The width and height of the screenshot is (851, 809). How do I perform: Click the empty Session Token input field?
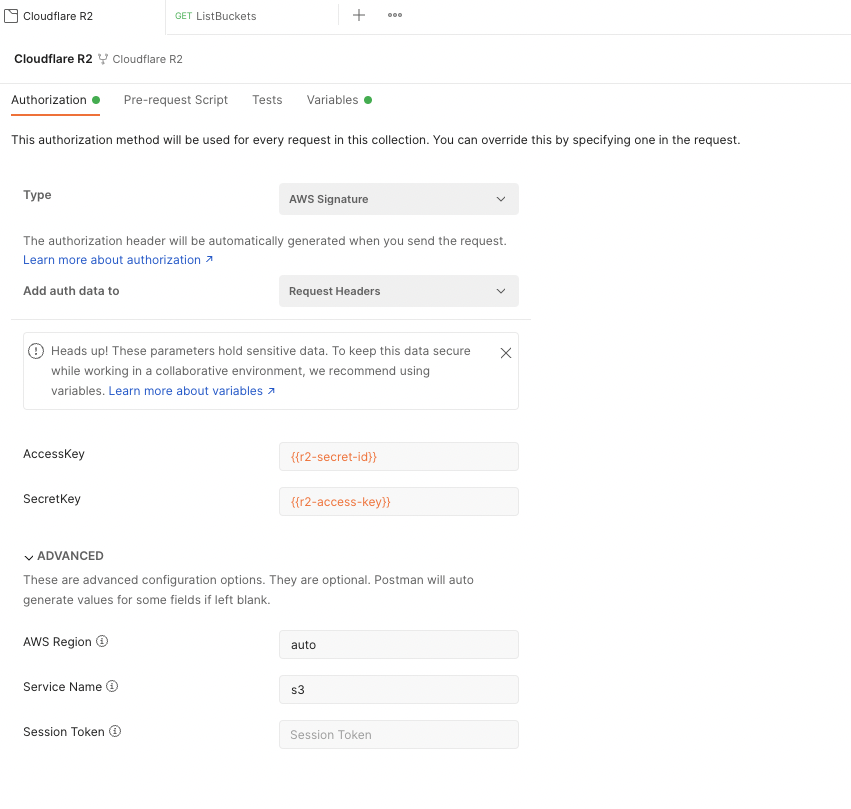[x=398, y=734]
